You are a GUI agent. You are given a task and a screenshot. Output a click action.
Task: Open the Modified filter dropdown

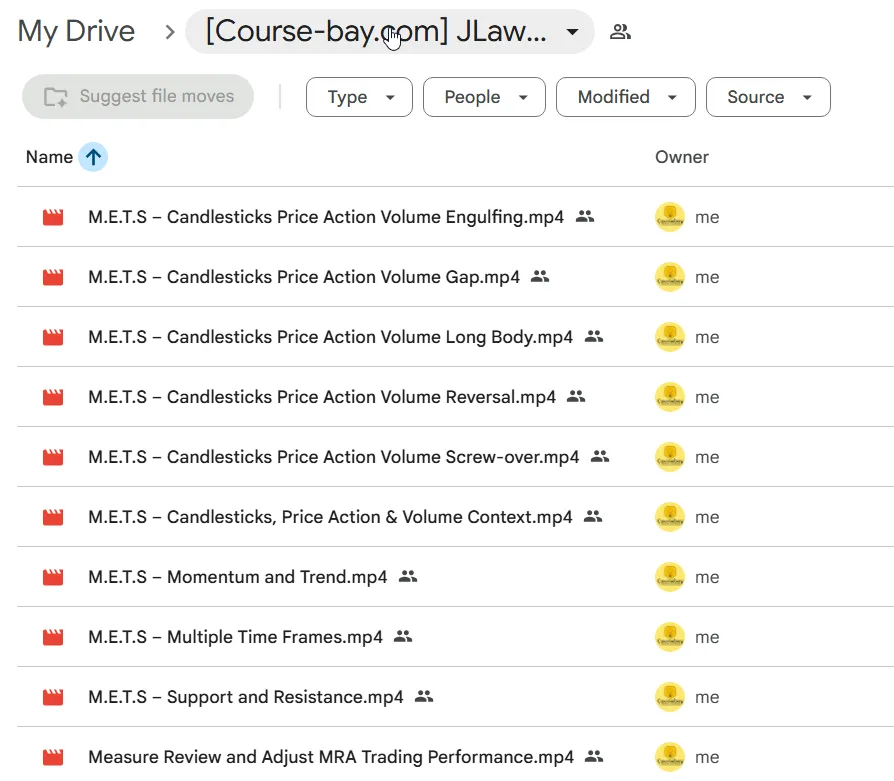pos(625,97)
